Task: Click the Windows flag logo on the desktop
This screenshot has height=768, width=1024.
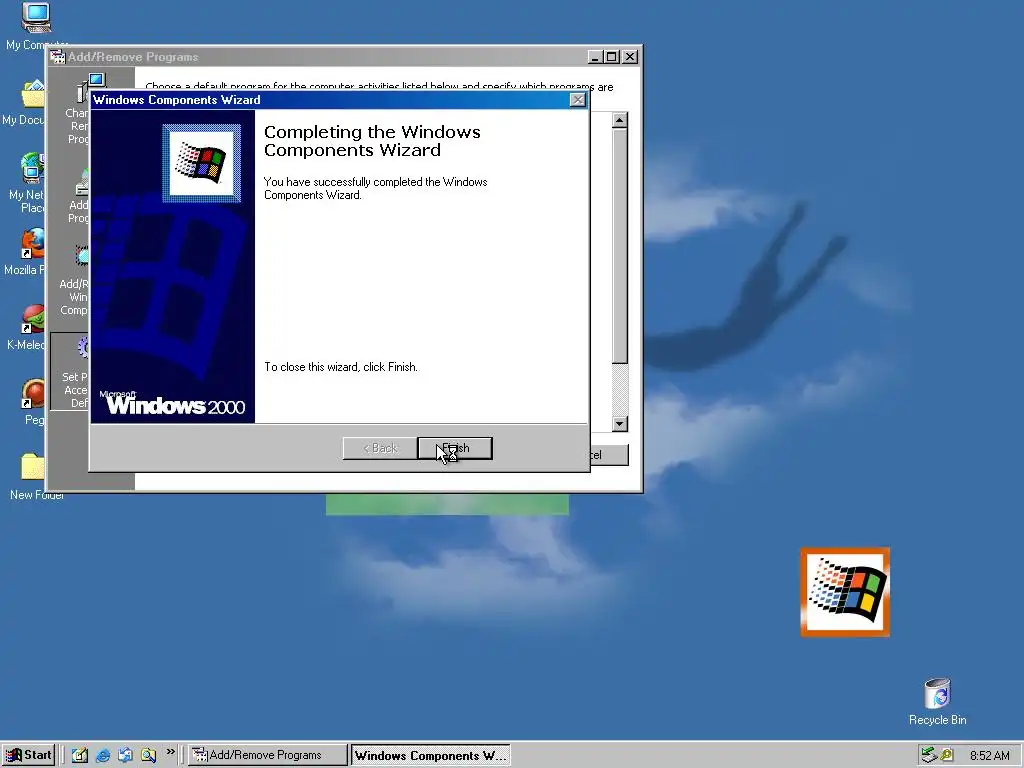Action: tap(845, 592)
